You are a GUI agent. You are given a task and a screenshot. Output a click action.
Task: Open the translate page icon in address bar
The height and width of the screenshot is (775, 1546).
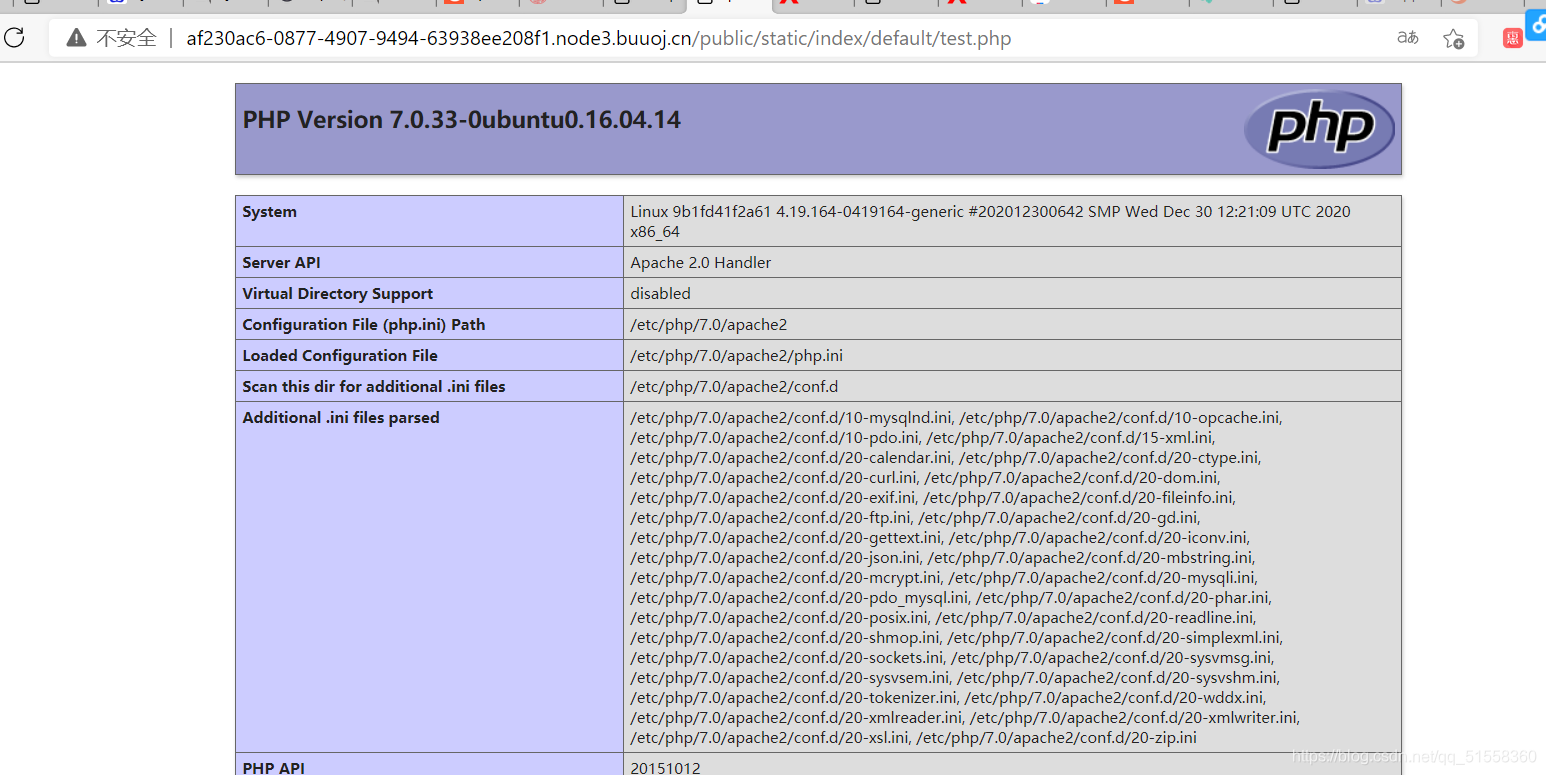1407,38
